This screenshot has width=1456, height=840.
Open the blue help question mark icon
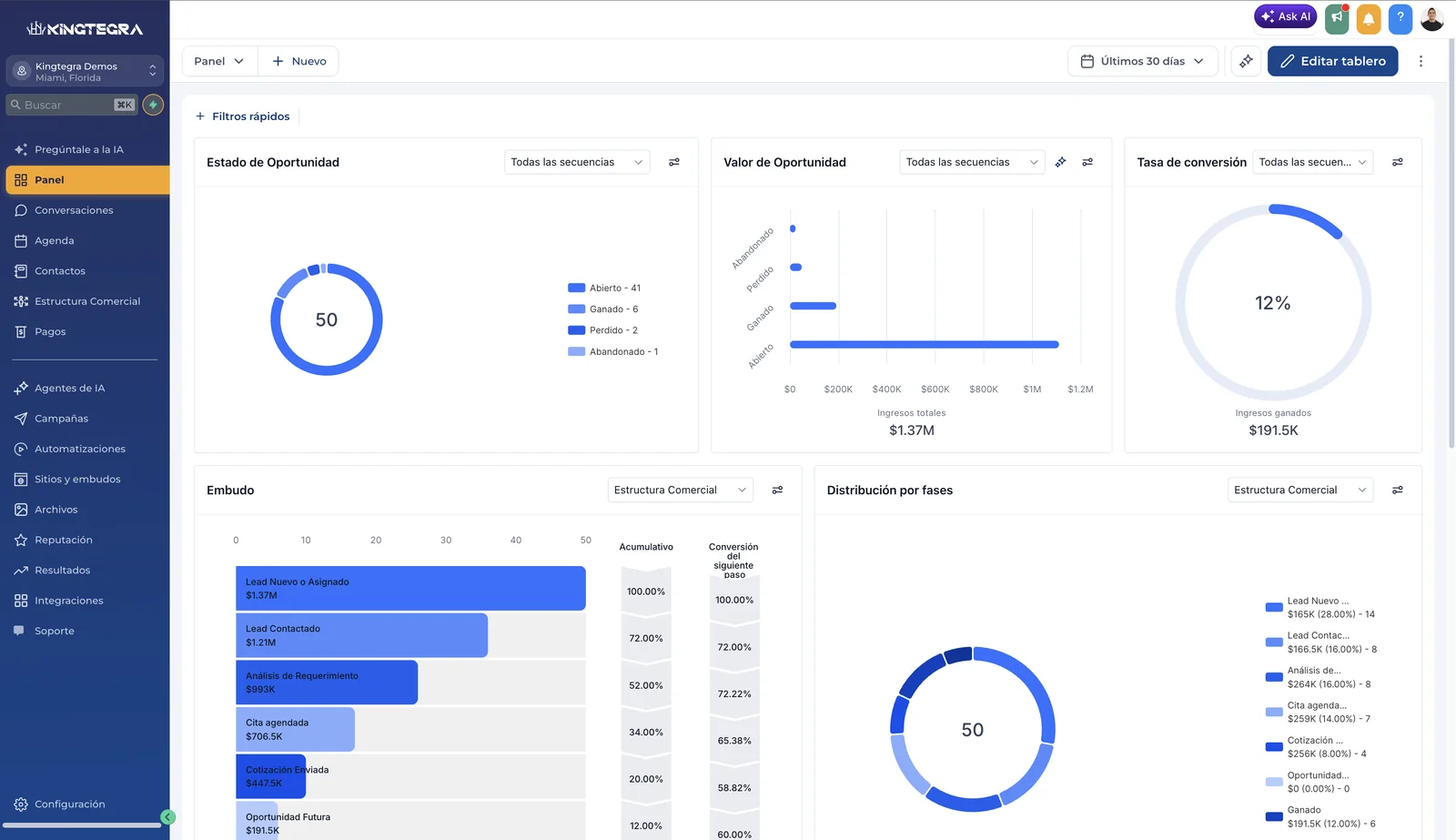pyautogui.click(x=1400, y=18)
